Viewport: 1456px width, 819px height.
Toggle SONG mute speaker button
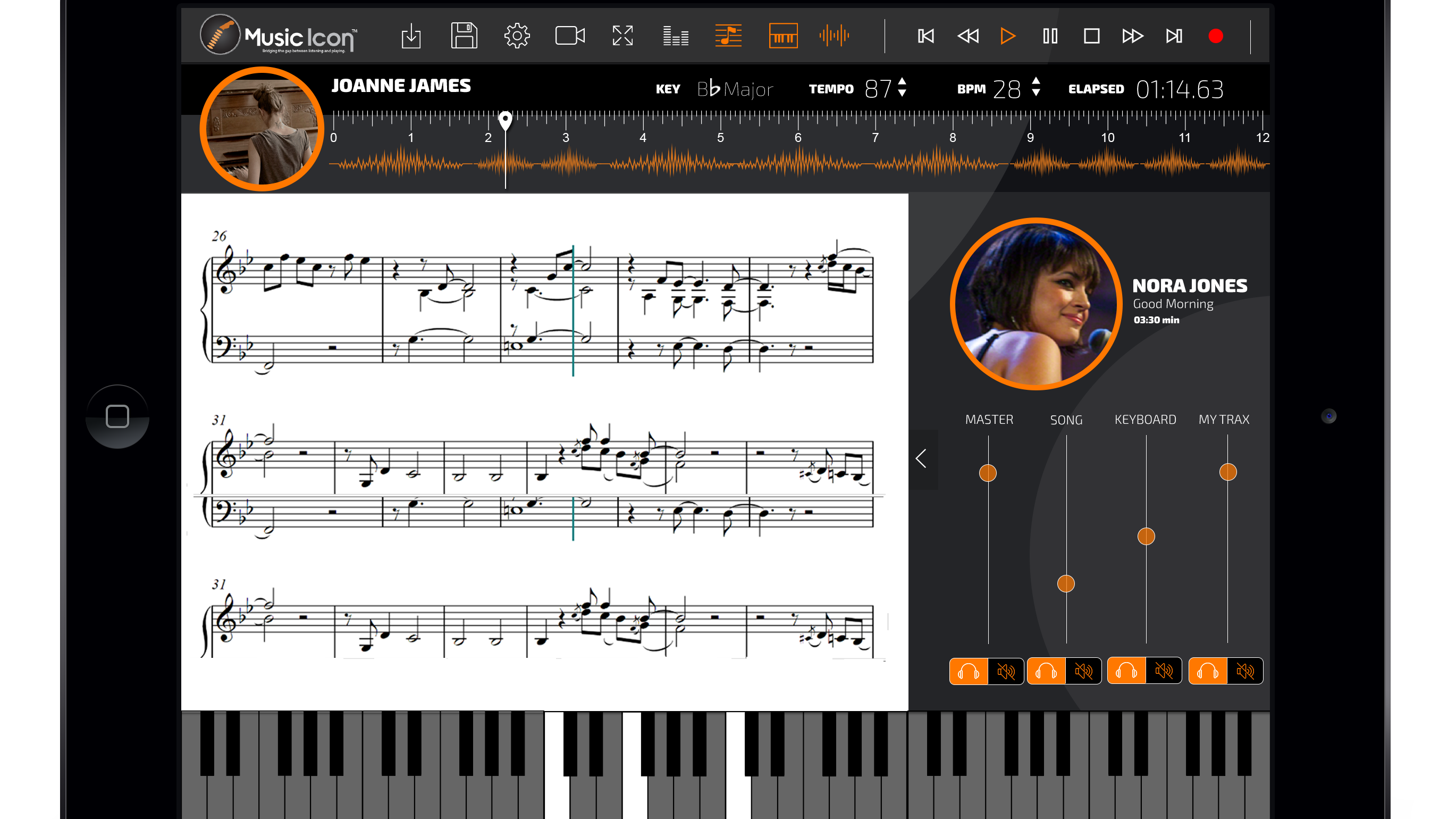1083,671
